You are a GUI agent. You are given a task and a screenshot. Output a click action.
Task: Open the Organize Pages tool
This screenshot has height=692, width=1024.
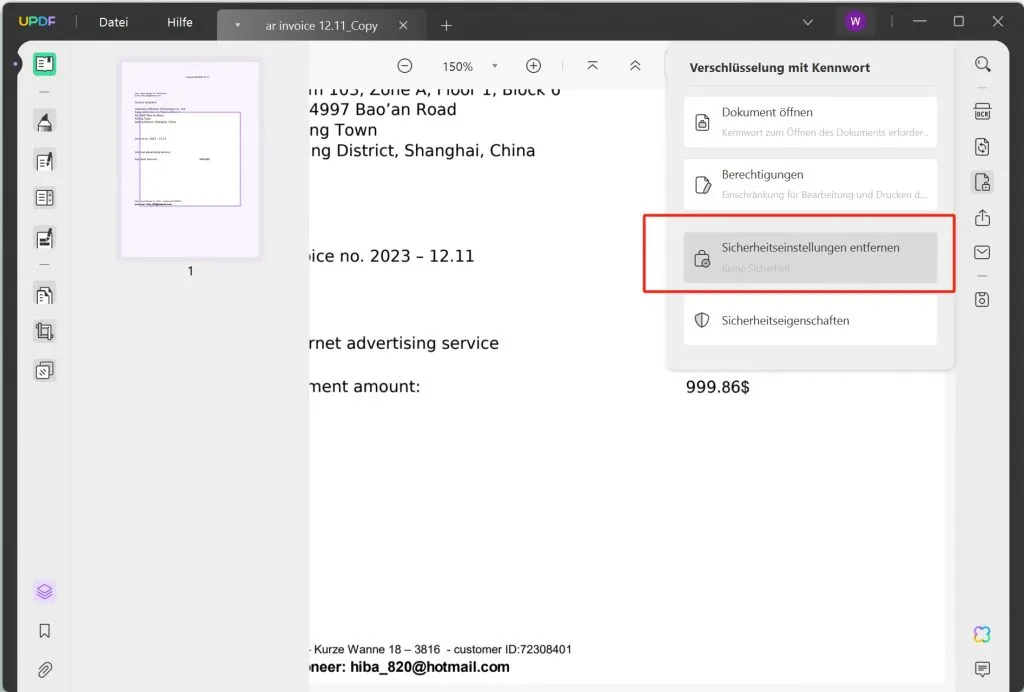44,295
